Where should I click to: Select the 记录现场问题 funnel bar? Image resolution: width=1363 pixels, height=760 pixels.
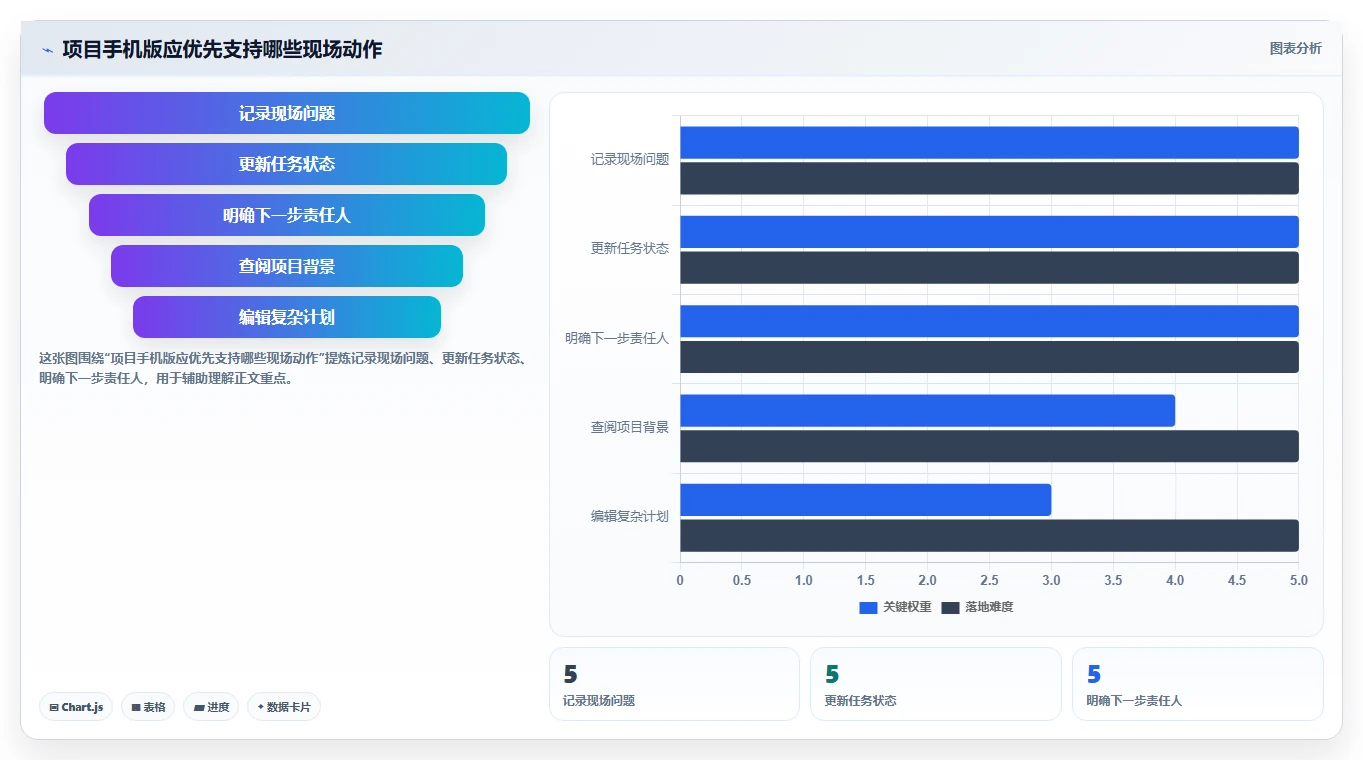coord(287,113)
